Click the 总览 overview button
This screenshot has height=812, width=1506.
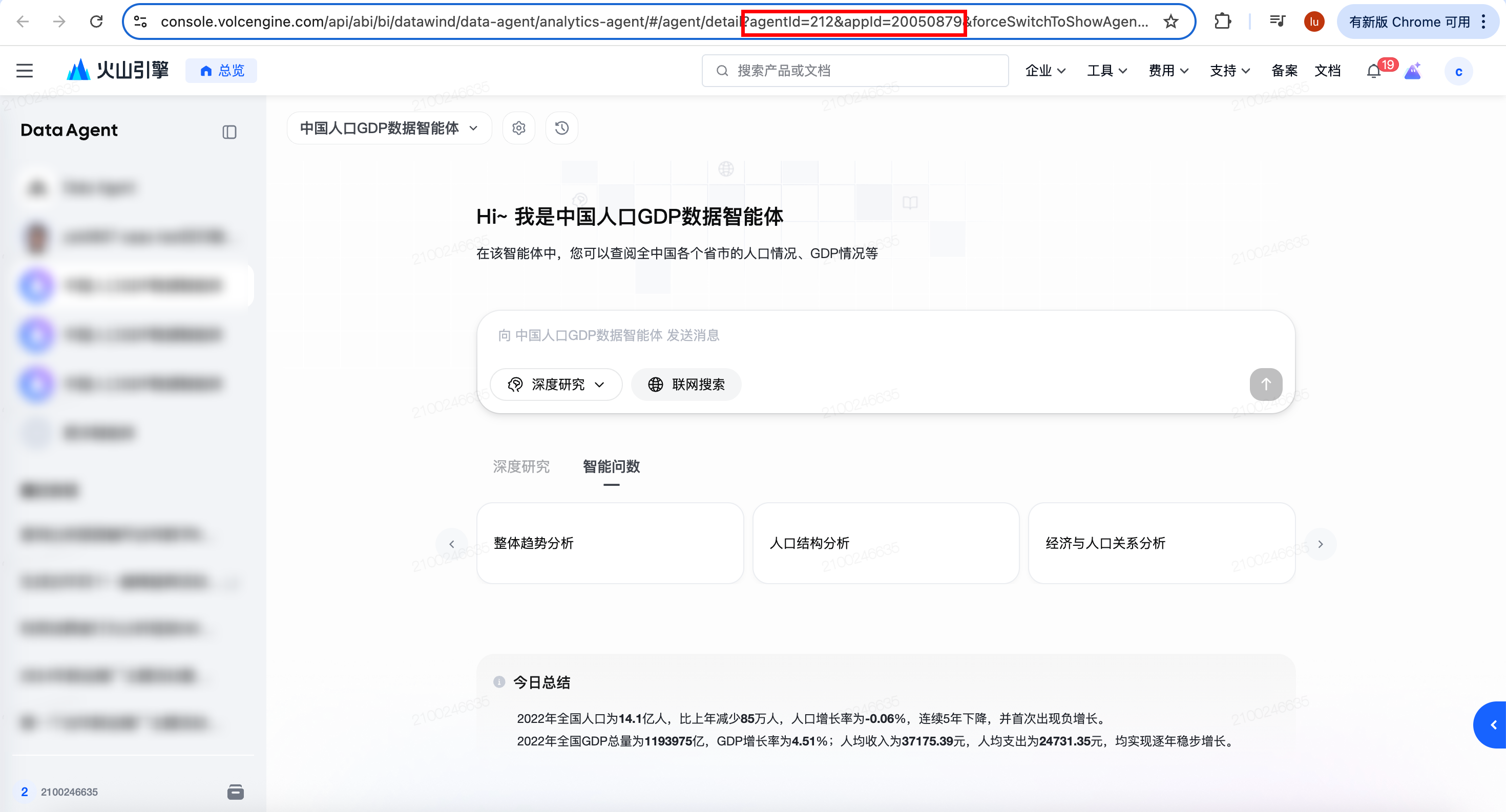tap(222, 71)
